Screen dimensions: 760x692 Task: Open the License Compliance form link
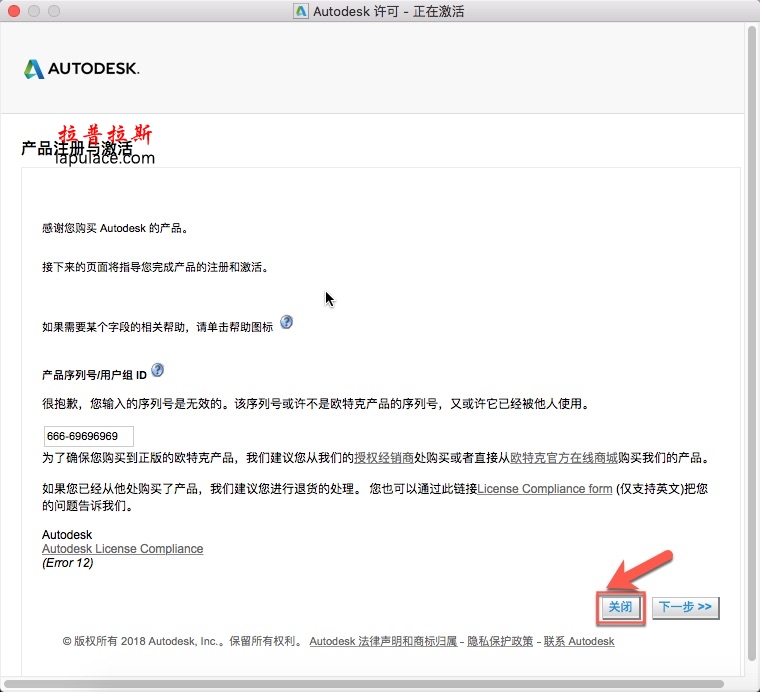pos(545,488)
